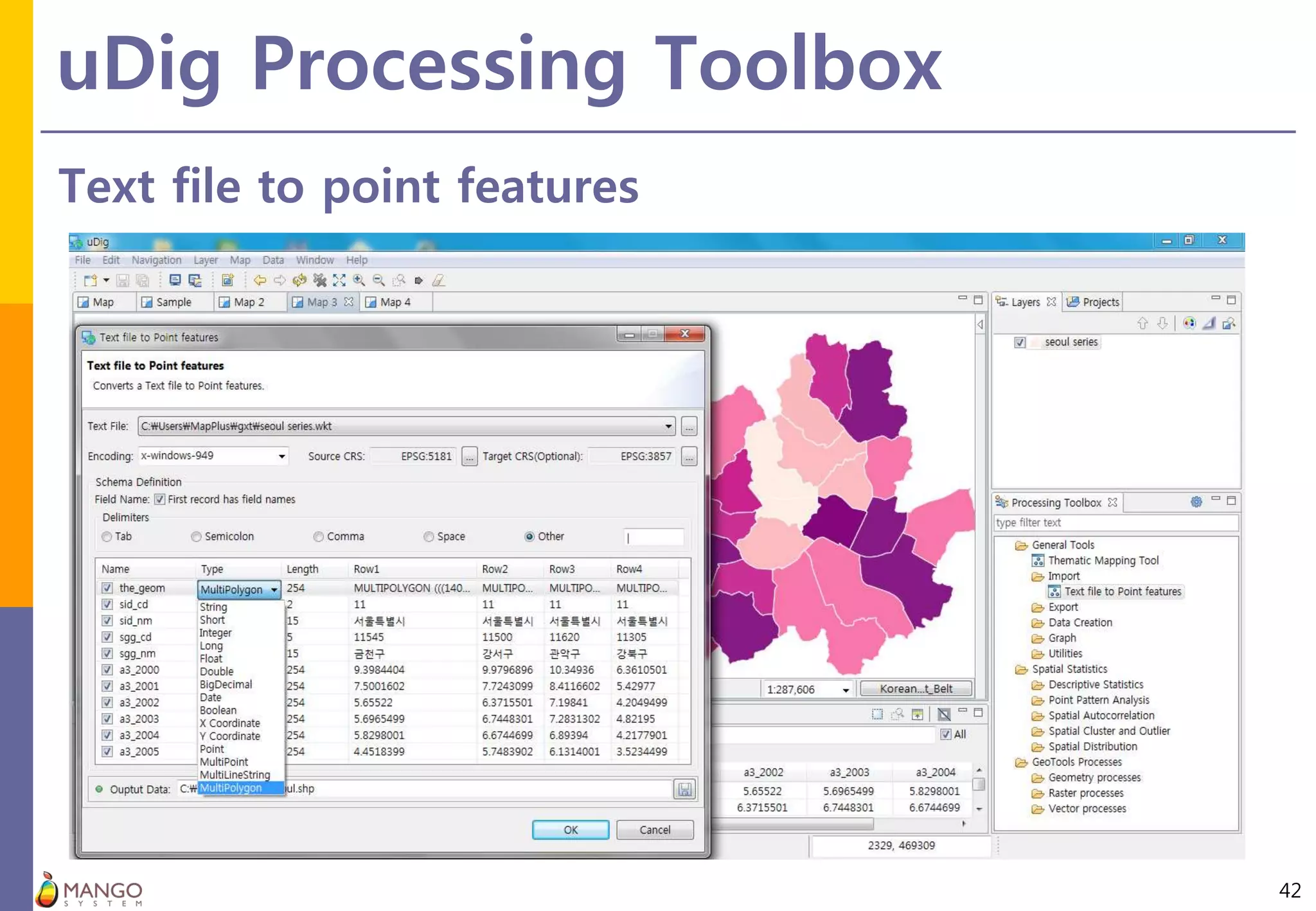Toggle the seoul series layer visibility checkbox
This screenshot has height=911, width=1316.
click(x=1020, y=342)
